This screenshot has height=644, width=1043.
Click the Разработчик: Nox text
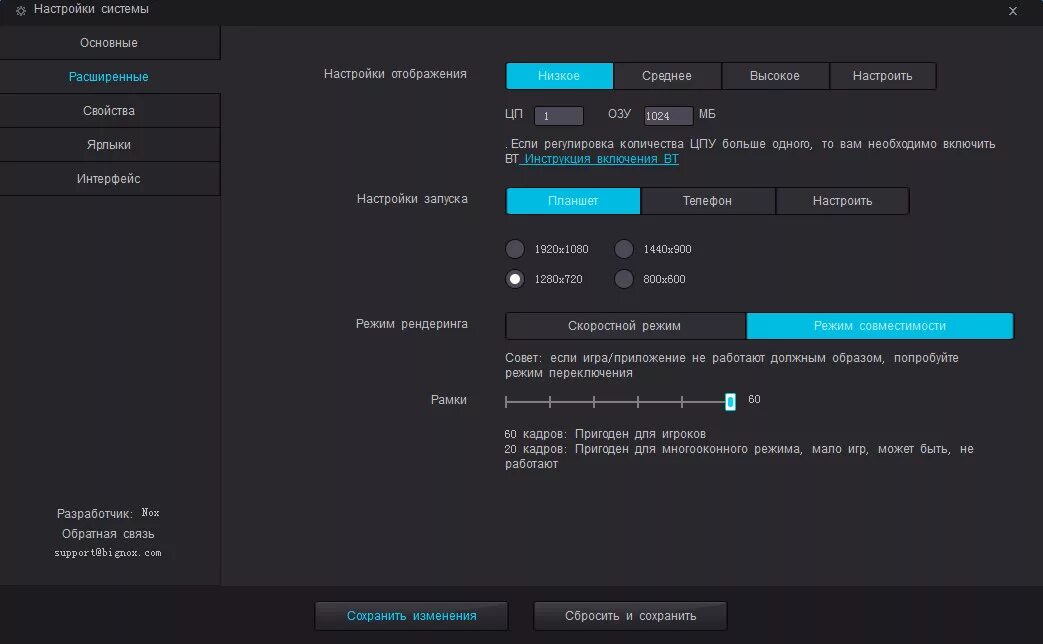point(108,513)
